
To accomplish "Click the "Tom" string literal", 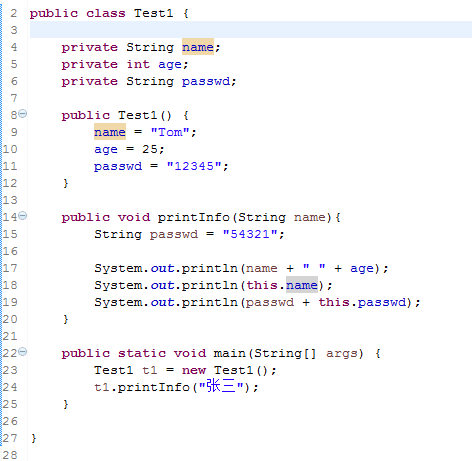I will (x=170, y=132).
